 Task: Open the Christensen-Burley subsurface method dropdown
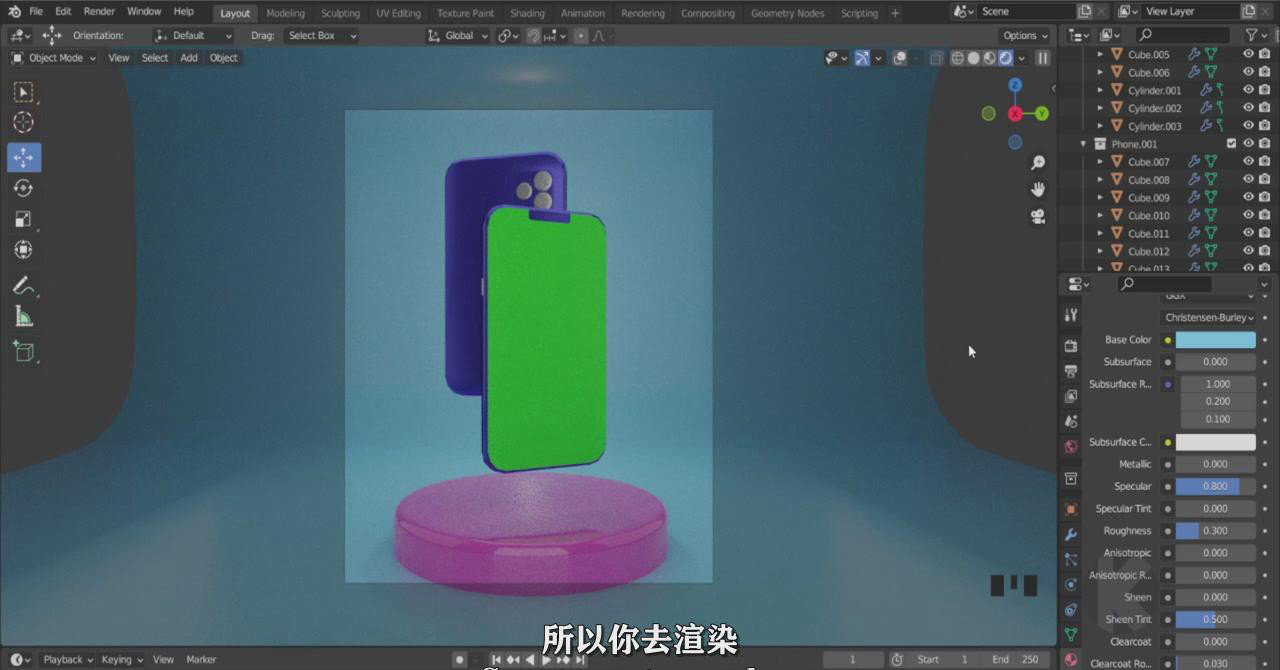tap(1209, 317)
